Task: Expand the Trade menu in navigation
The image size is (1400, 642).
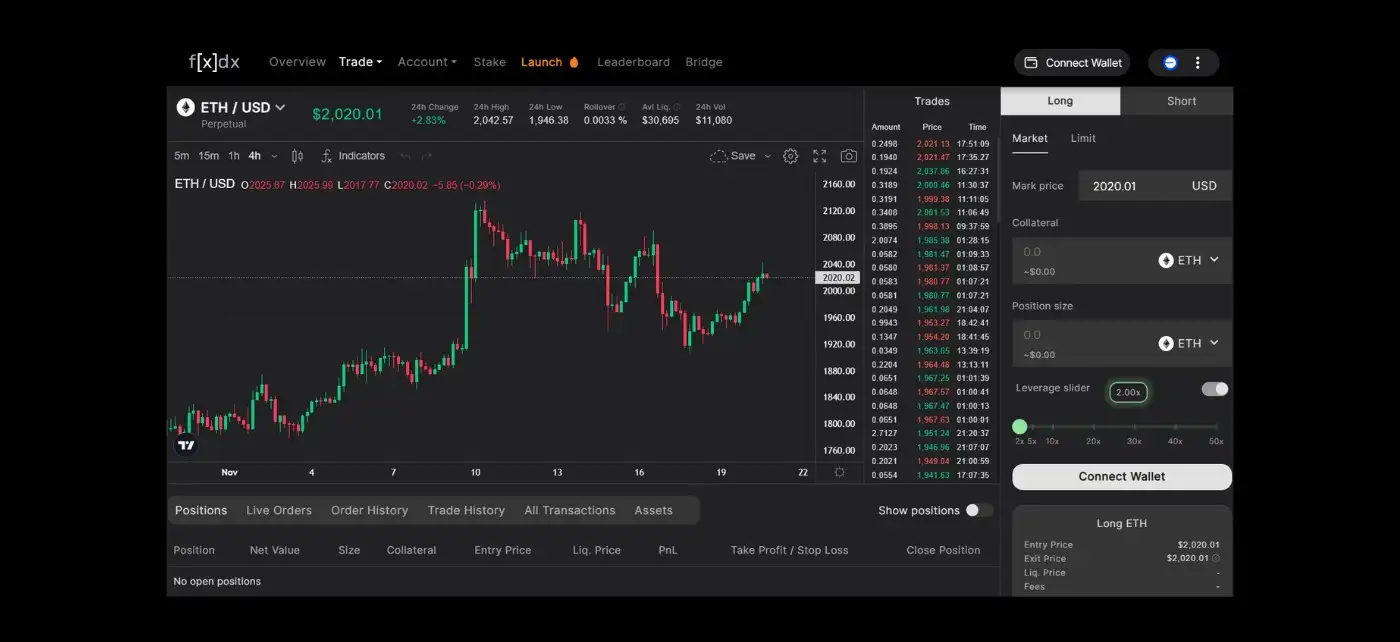Action: click(360, 62)
